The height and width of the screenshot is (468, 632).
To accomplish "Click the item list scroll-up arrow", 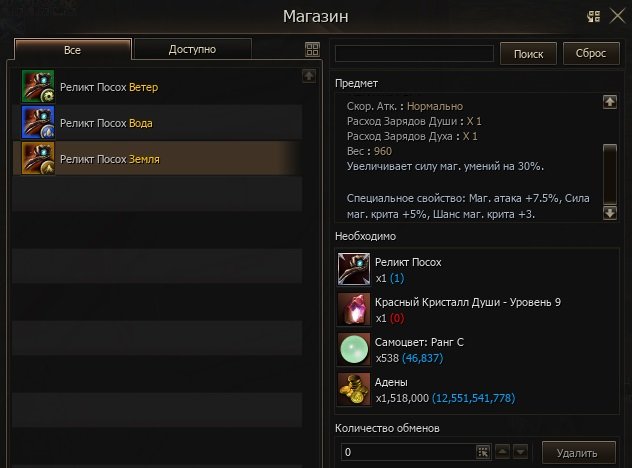I will [x=309, y=76].
